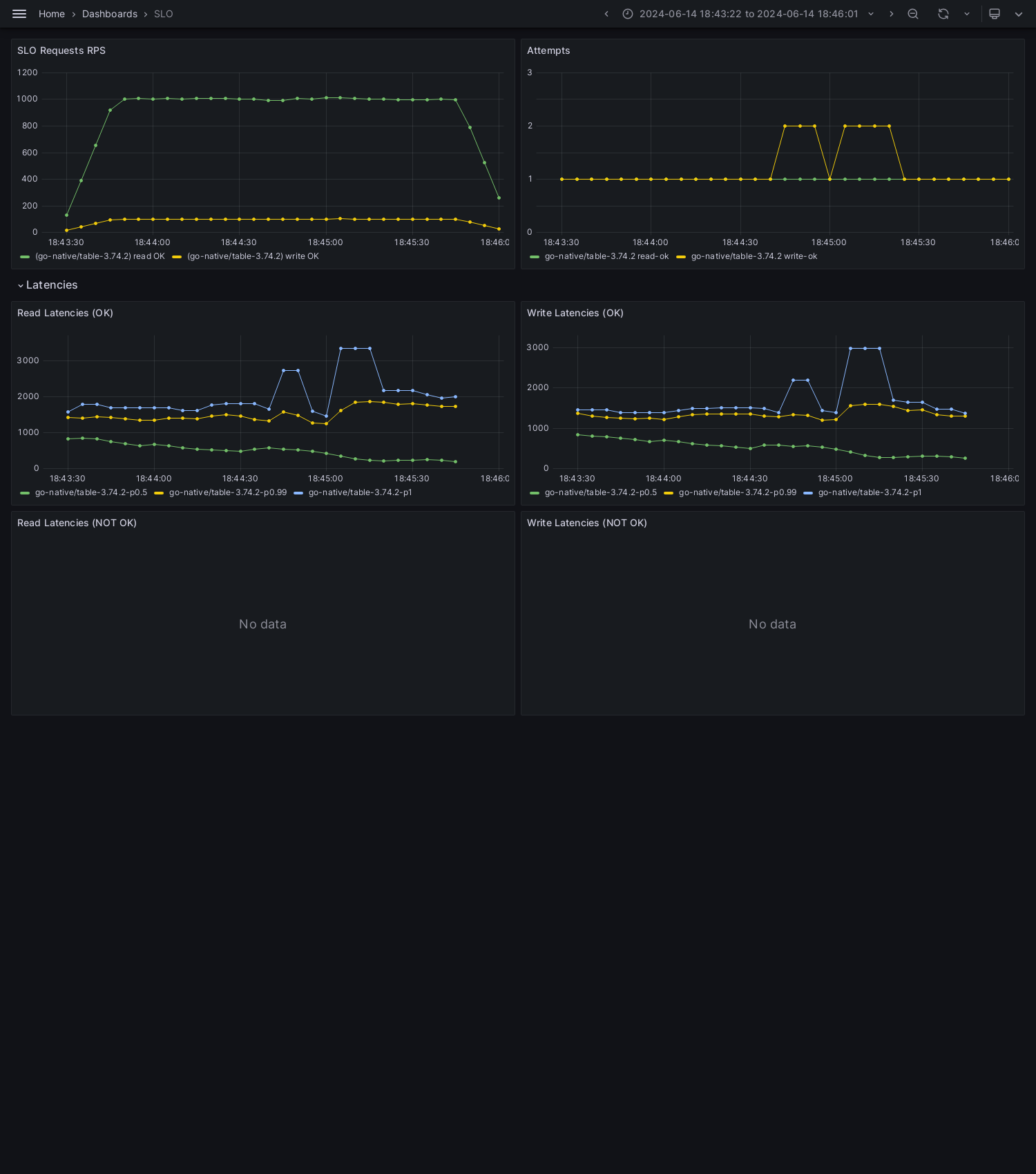The height and width of the screenshot is (1174, 1036).
Task: Open Write Latencies (OK) panel title
Action: point(575,313)
